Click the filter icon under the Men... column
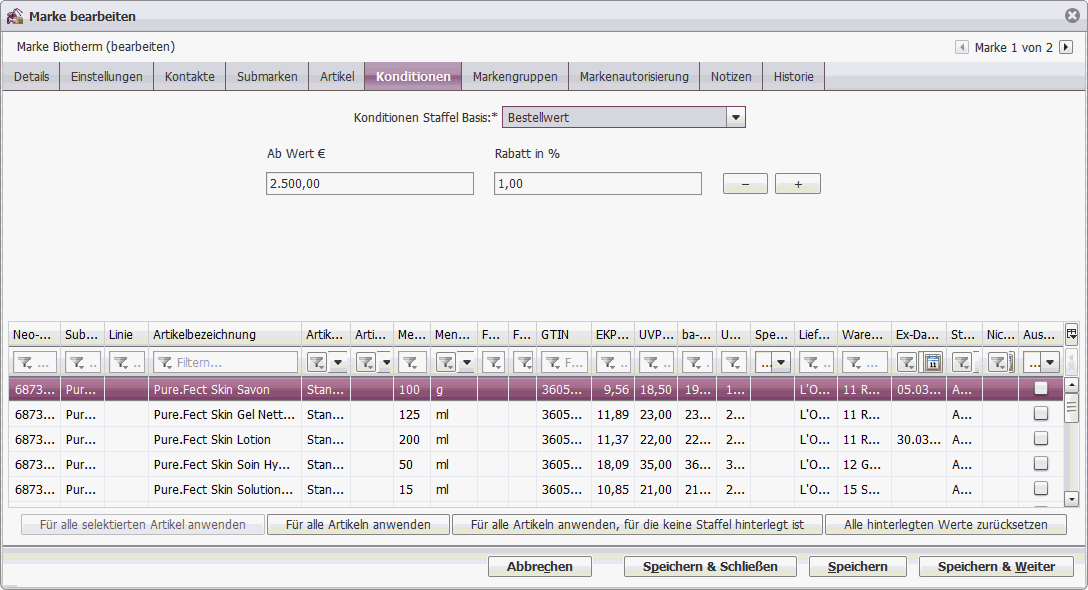 point(445,362)
